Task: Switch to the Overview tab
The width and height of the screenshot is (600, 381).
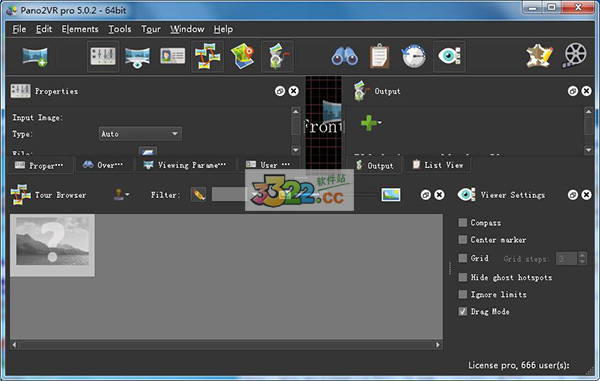Action: [x=104, y=165]
